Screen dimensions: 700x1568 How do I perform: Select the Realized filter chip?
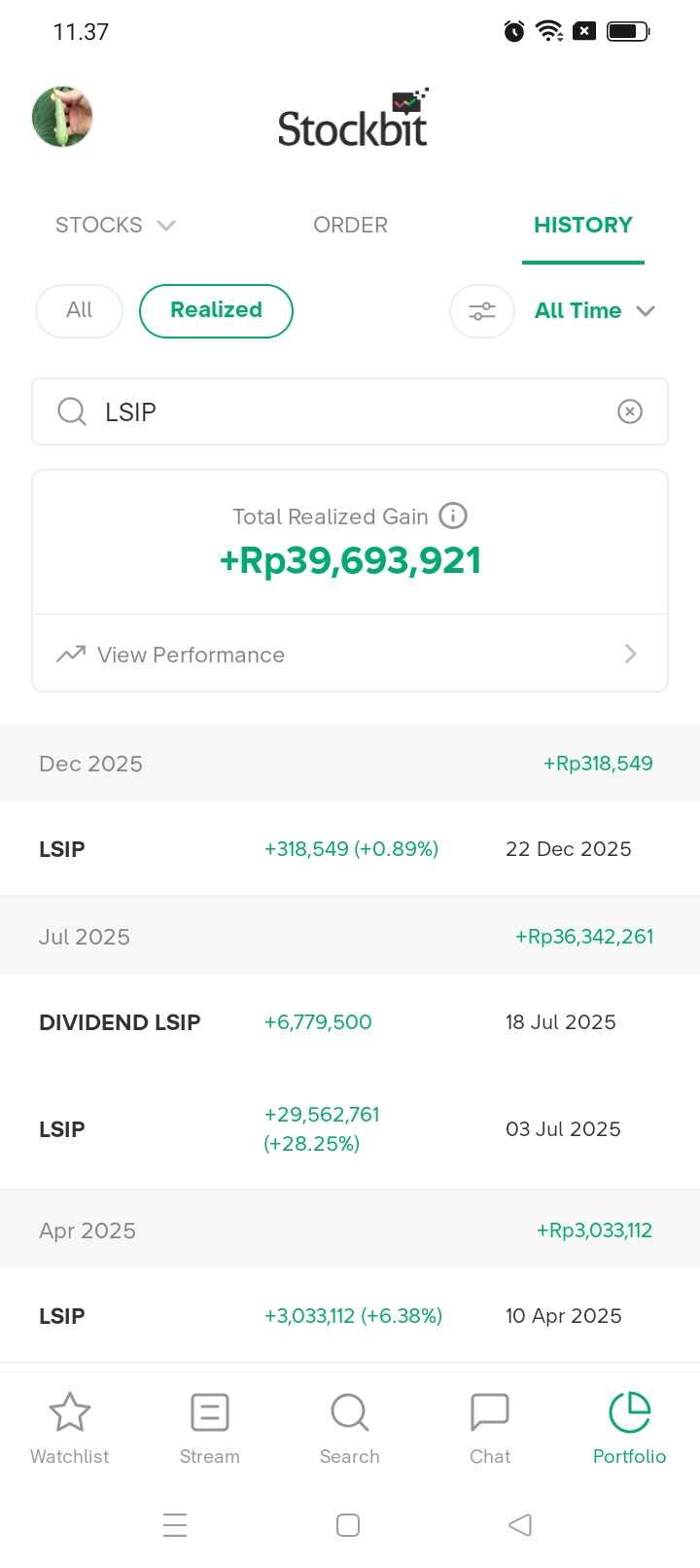216,310
